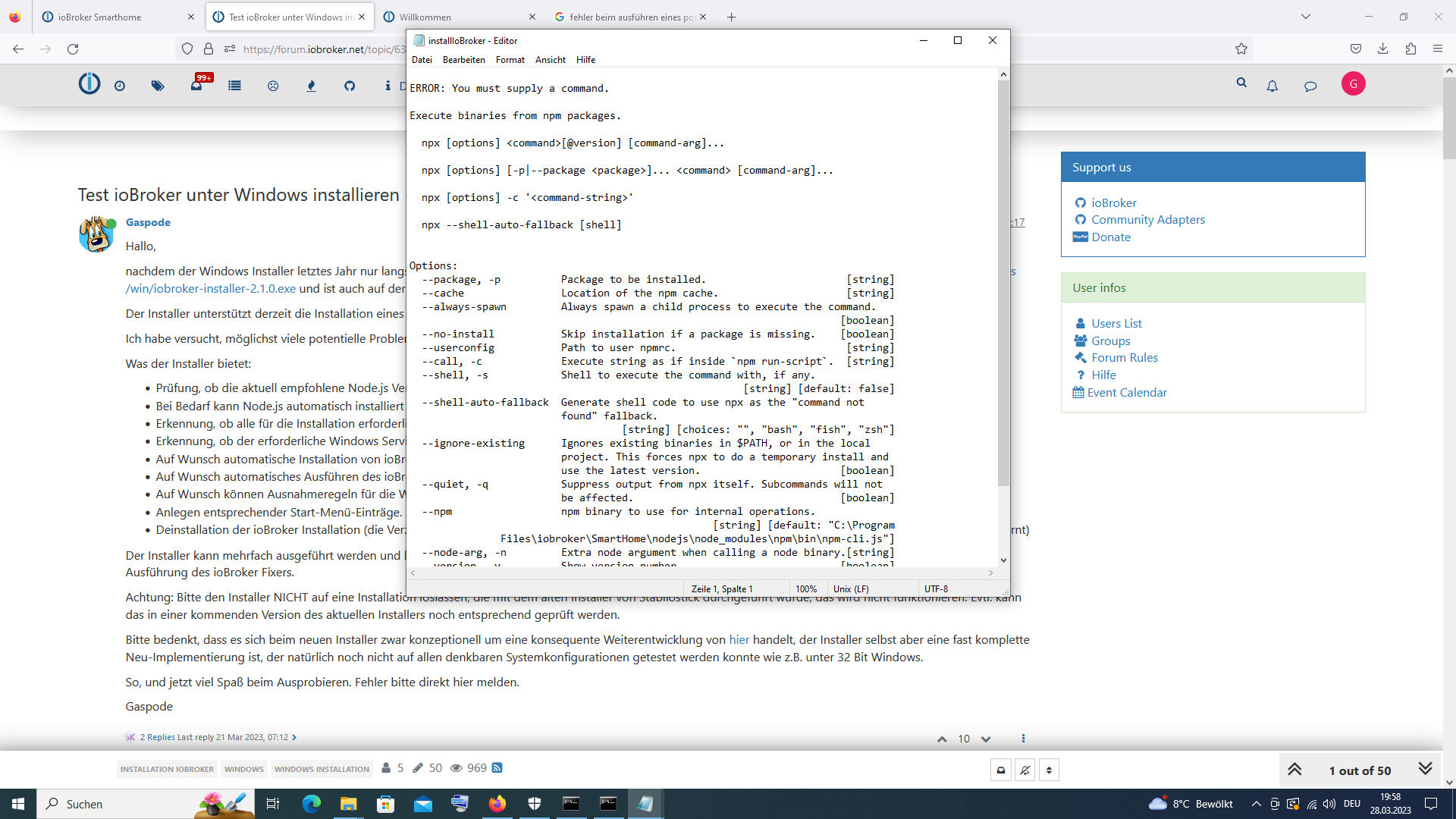Open the Categories list icon

tap(234, 86)
